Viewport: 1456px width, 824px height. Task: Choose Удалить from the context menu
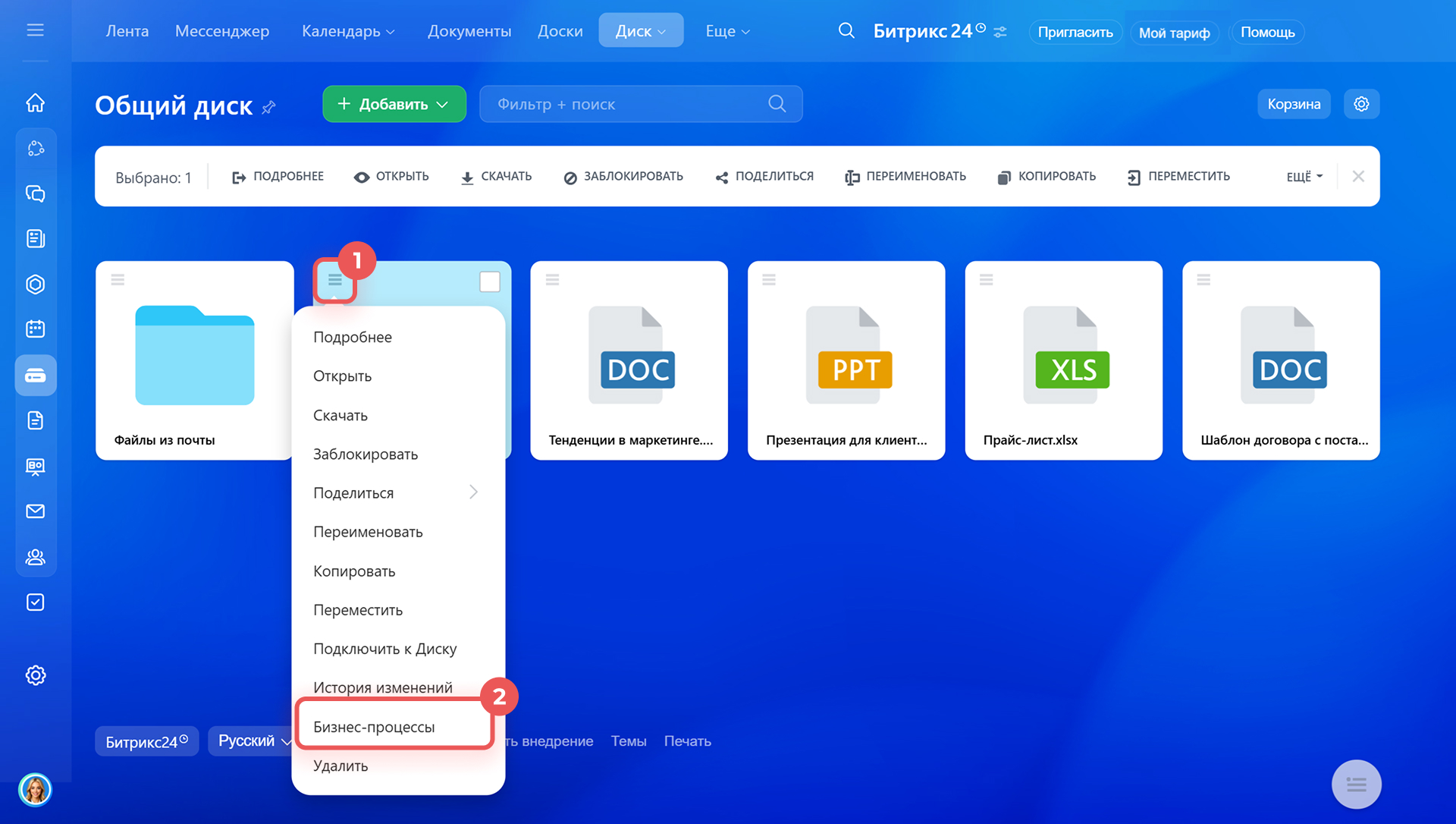(x=340, y=766)
